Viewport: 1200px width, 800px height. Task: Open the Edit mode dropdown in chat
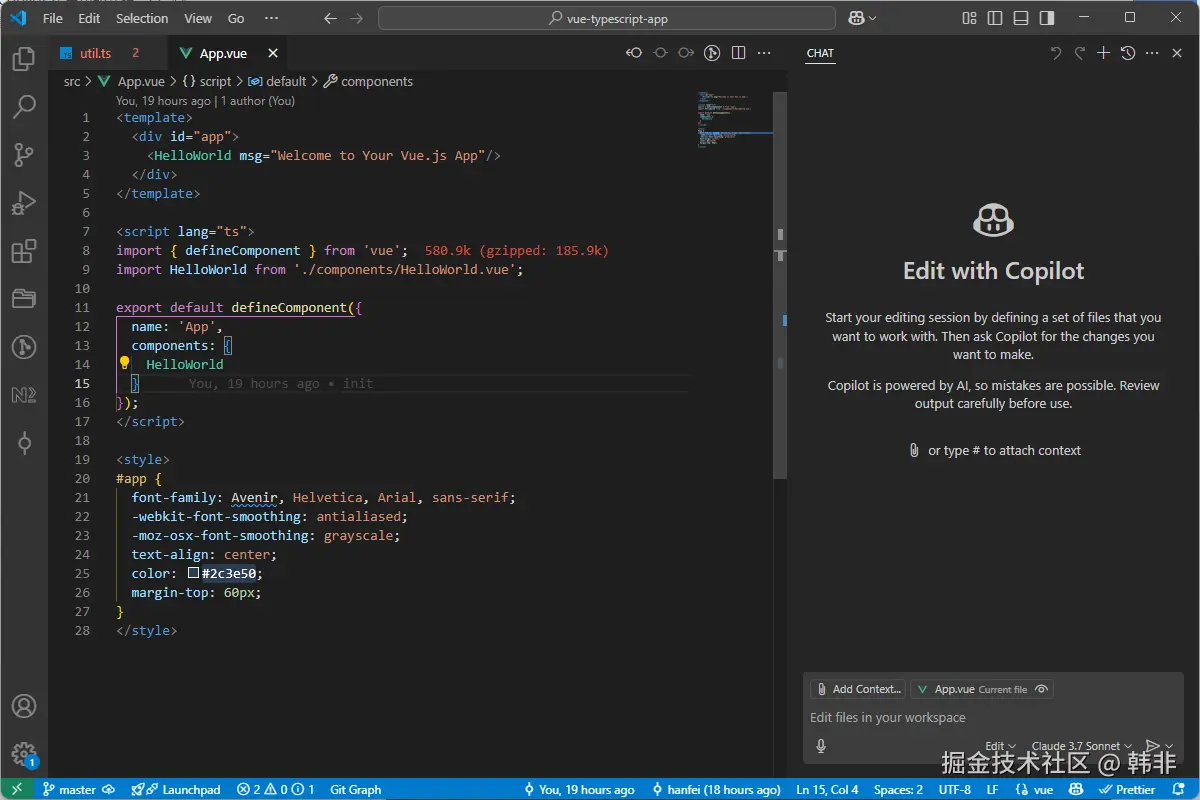[1000, 746]
